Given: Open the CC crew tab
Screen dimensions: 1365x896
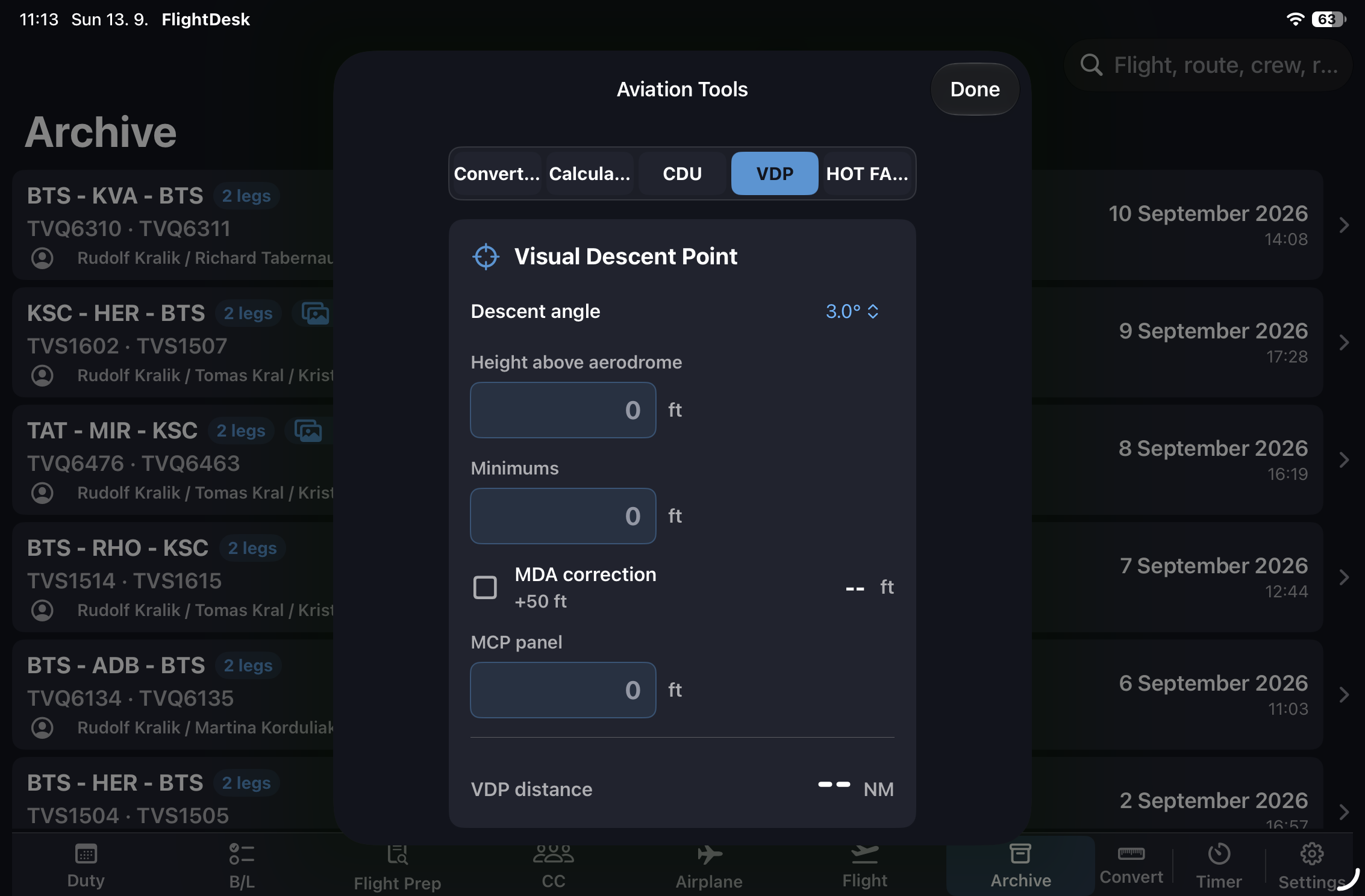Looking at the screenshot, I should (553, 867).
